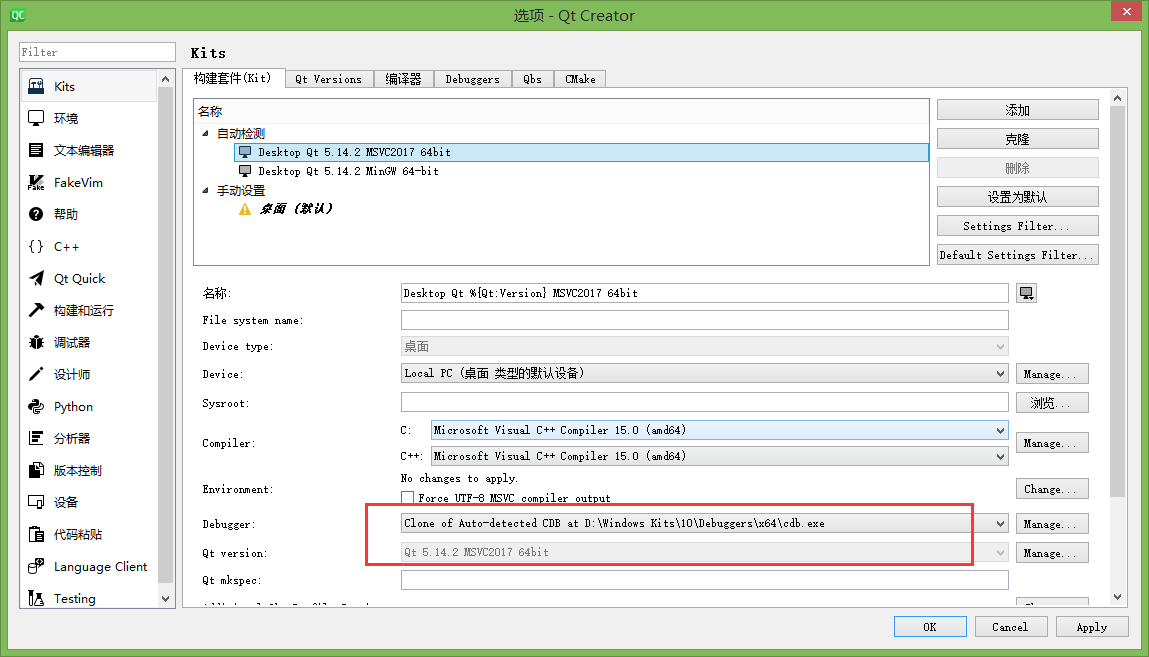Click the Qt Creator logo in title bar

[18, 15]
